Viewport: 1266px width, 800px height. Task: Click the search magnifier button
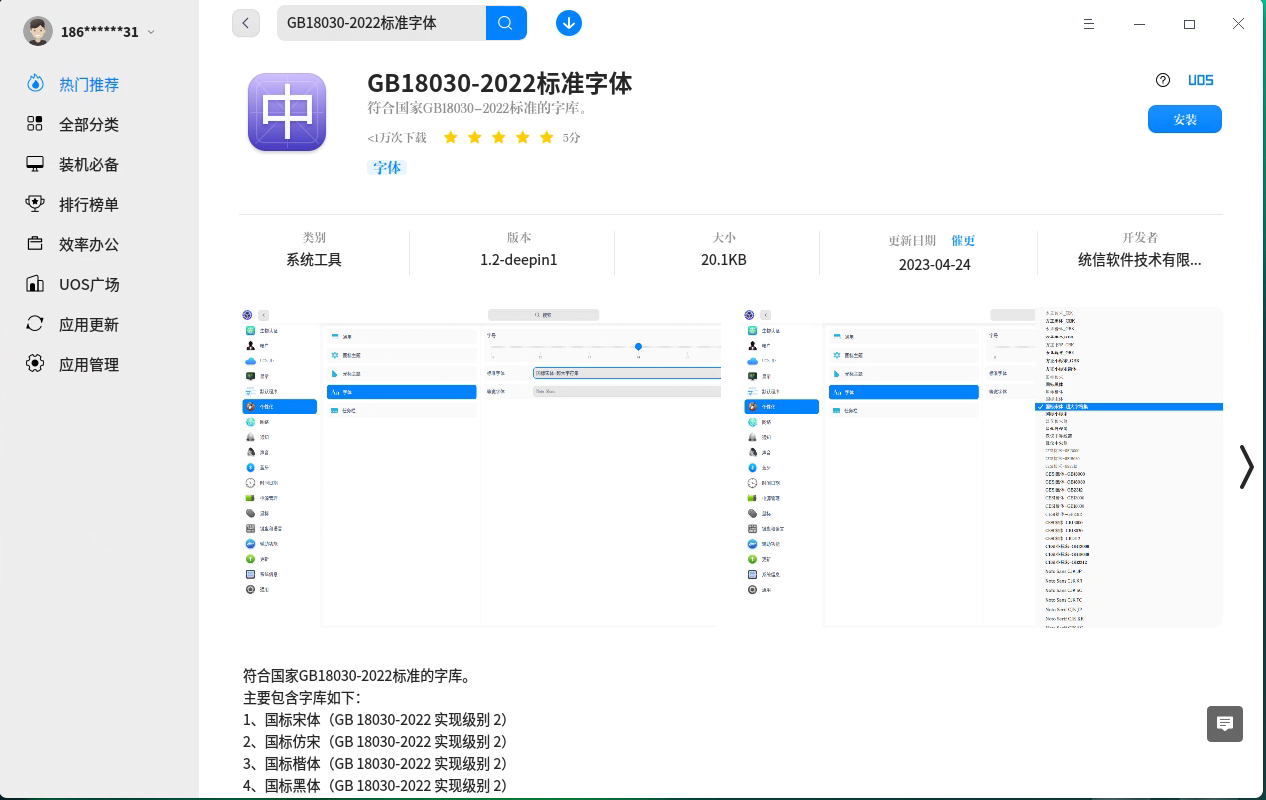tap(506, 23)
